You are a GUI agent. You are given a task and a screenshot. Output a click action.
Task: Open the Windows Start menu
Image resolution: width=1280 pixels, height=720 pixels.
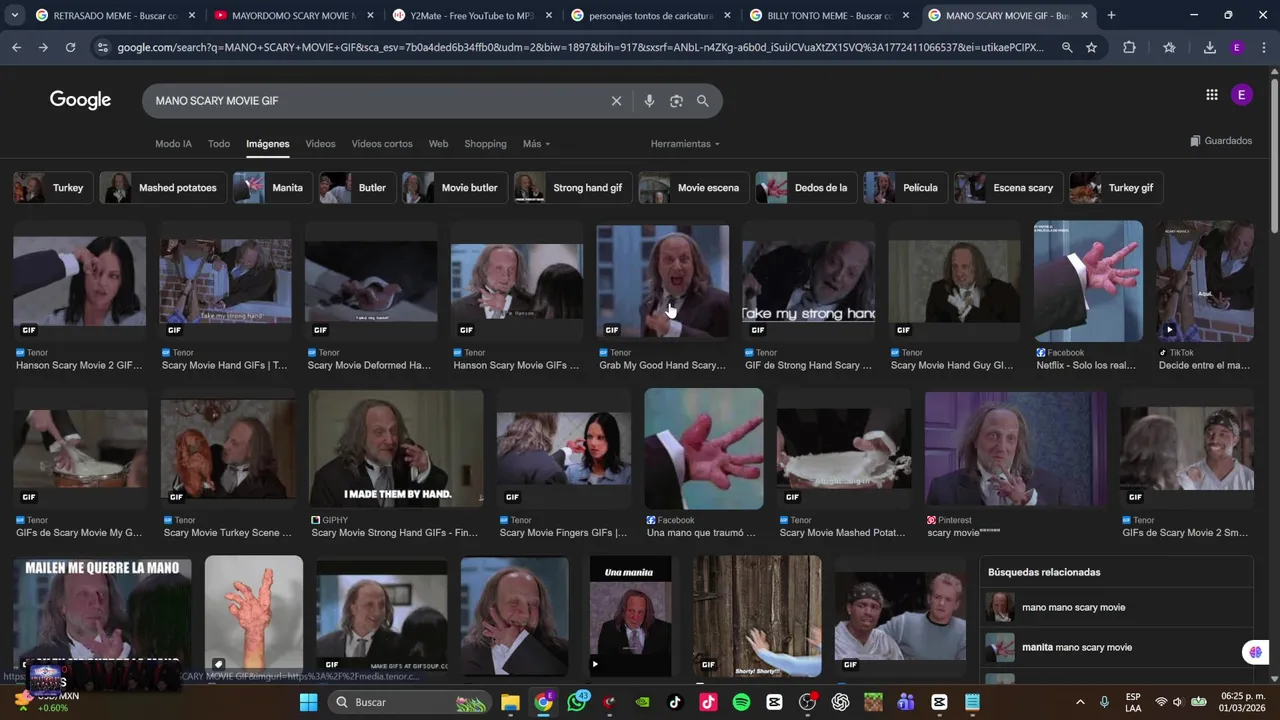point(308,702)
